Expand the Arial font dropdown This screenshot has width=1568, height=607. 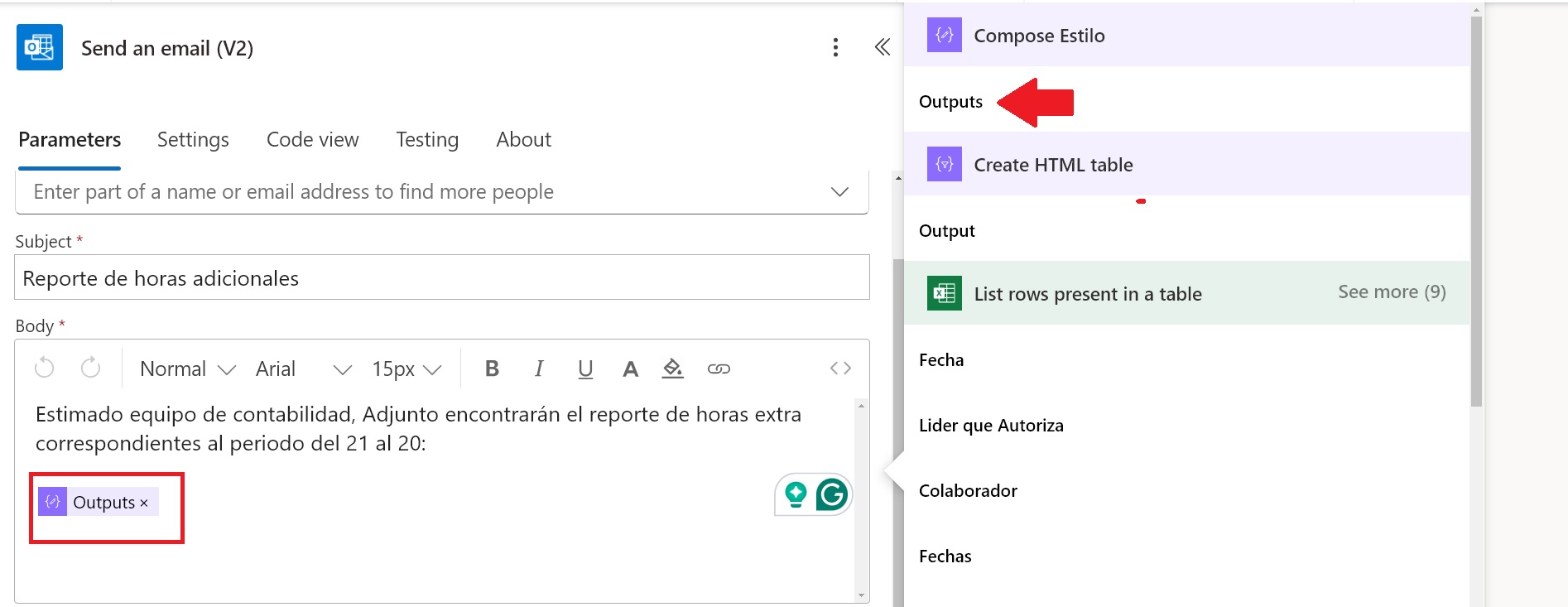click(x=303, y=369)
